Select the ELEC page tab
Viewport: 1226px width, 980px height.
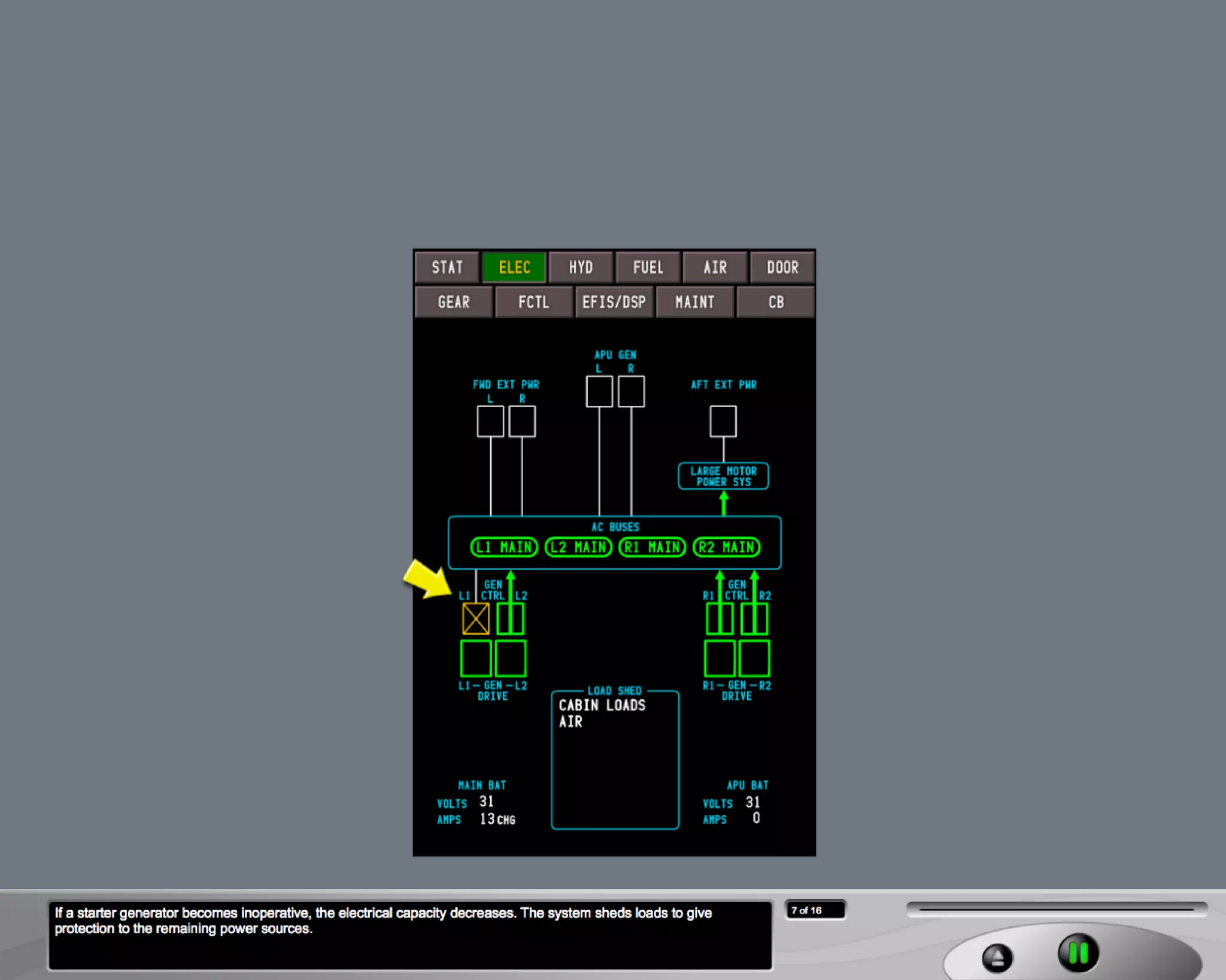coord(514,267)
